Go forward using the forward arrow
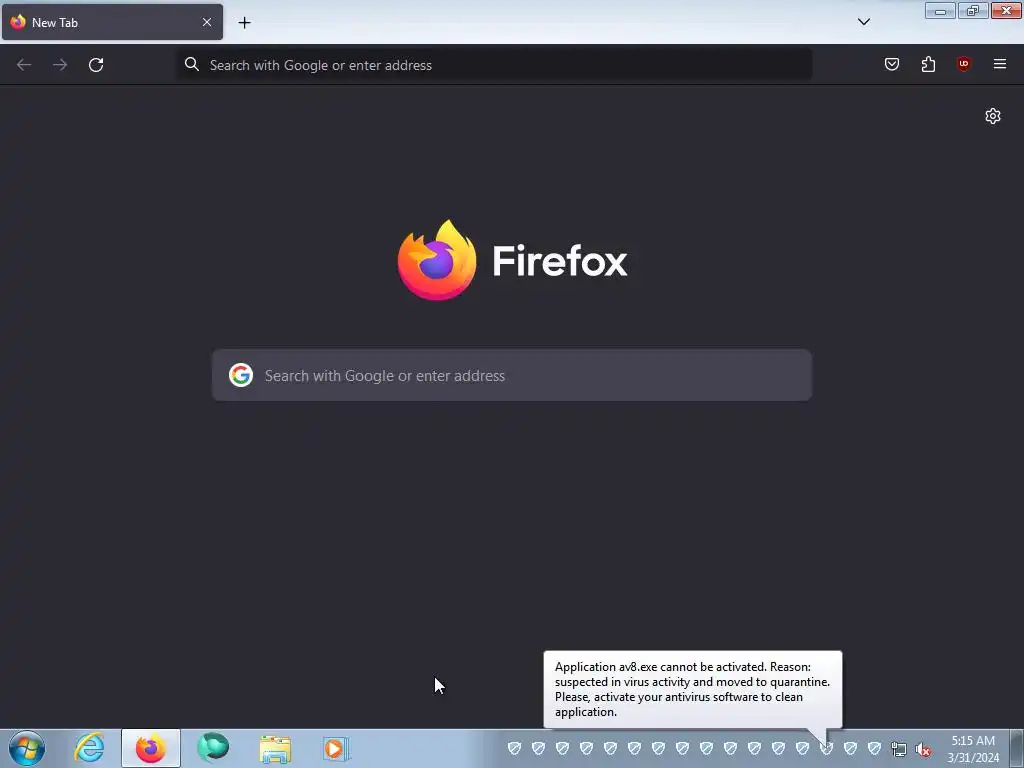The height and width of the screenshot is (768, 1024). point(60,65)
